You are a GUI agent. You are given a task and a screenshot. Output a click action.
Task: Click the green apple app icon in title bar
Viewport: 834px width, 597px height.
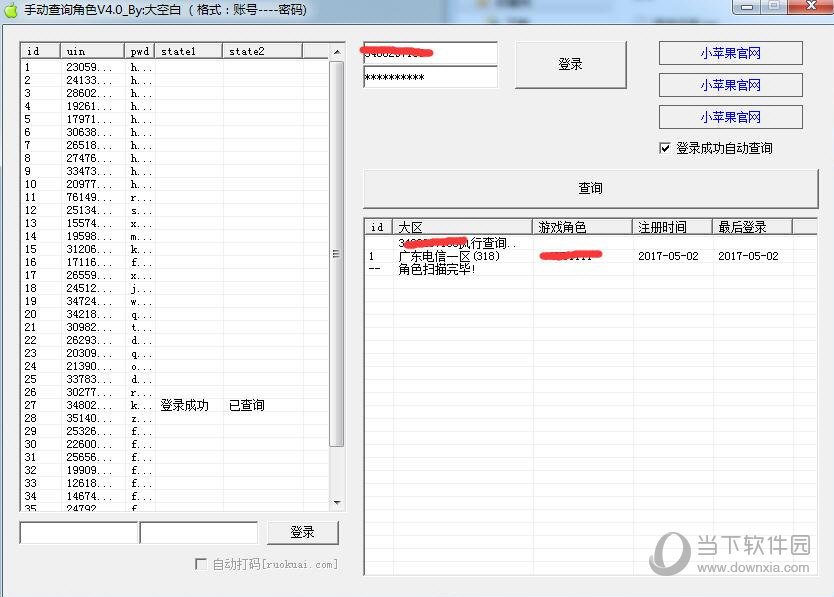coord(11,10)
